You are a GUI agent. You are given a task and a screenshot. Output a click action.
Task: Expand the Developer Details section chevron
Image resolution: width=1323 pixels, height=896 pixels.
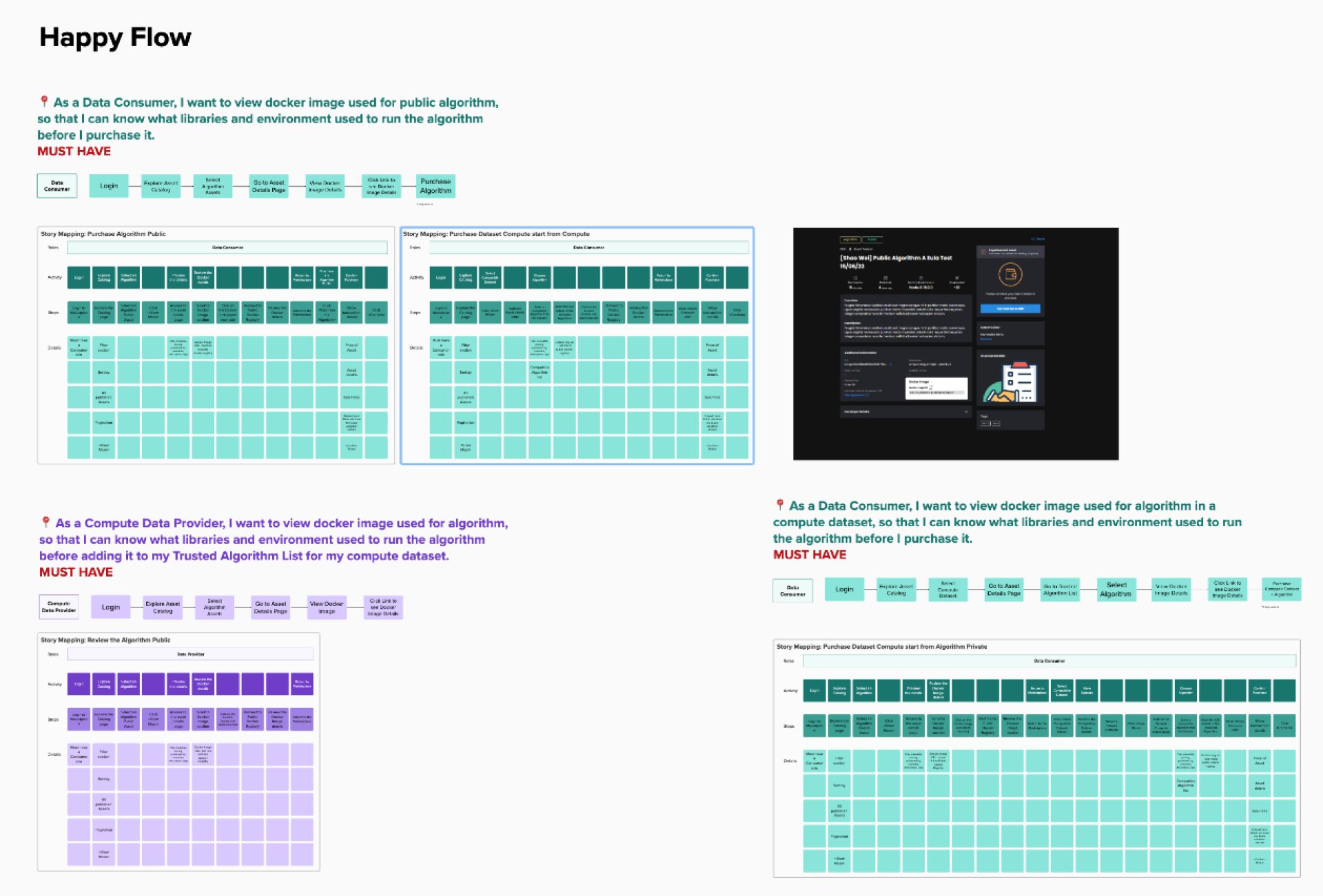967,411
